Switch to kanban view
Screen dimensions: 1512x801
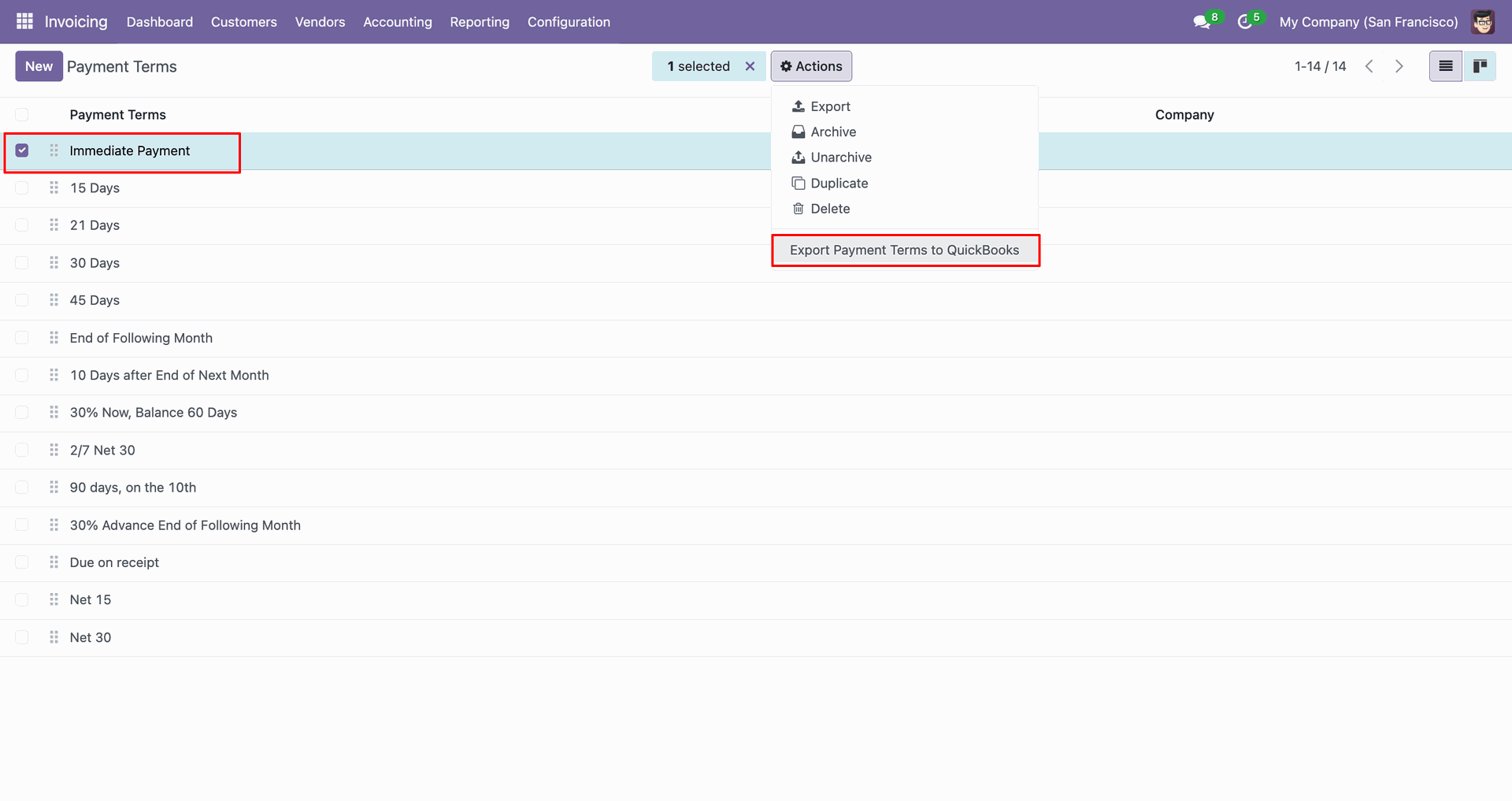(x=1480, y=66)
